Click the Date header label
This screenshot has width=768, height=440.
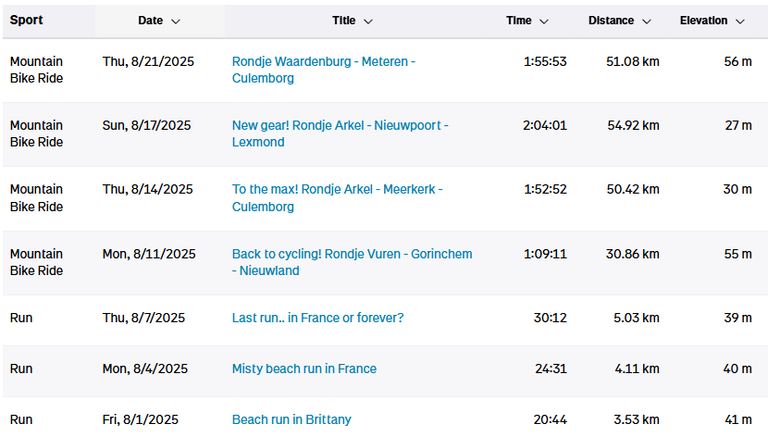[x=150, y=21]
